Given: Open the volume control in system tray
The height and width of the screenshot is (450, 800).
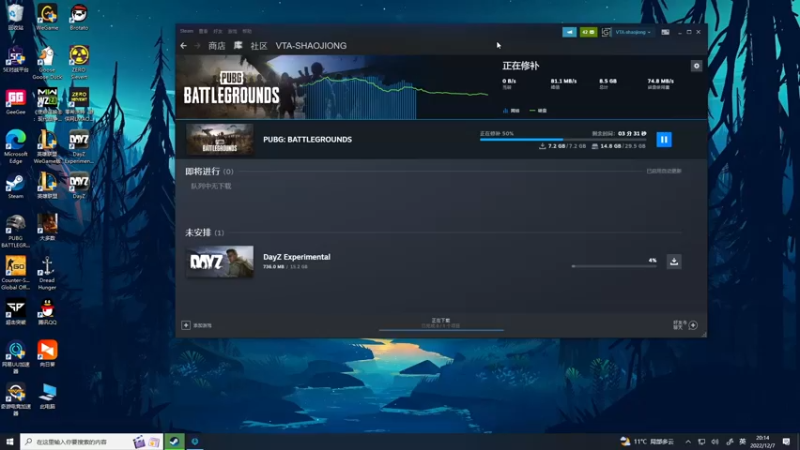Looking at the screenshot, I should click(715, 441).
